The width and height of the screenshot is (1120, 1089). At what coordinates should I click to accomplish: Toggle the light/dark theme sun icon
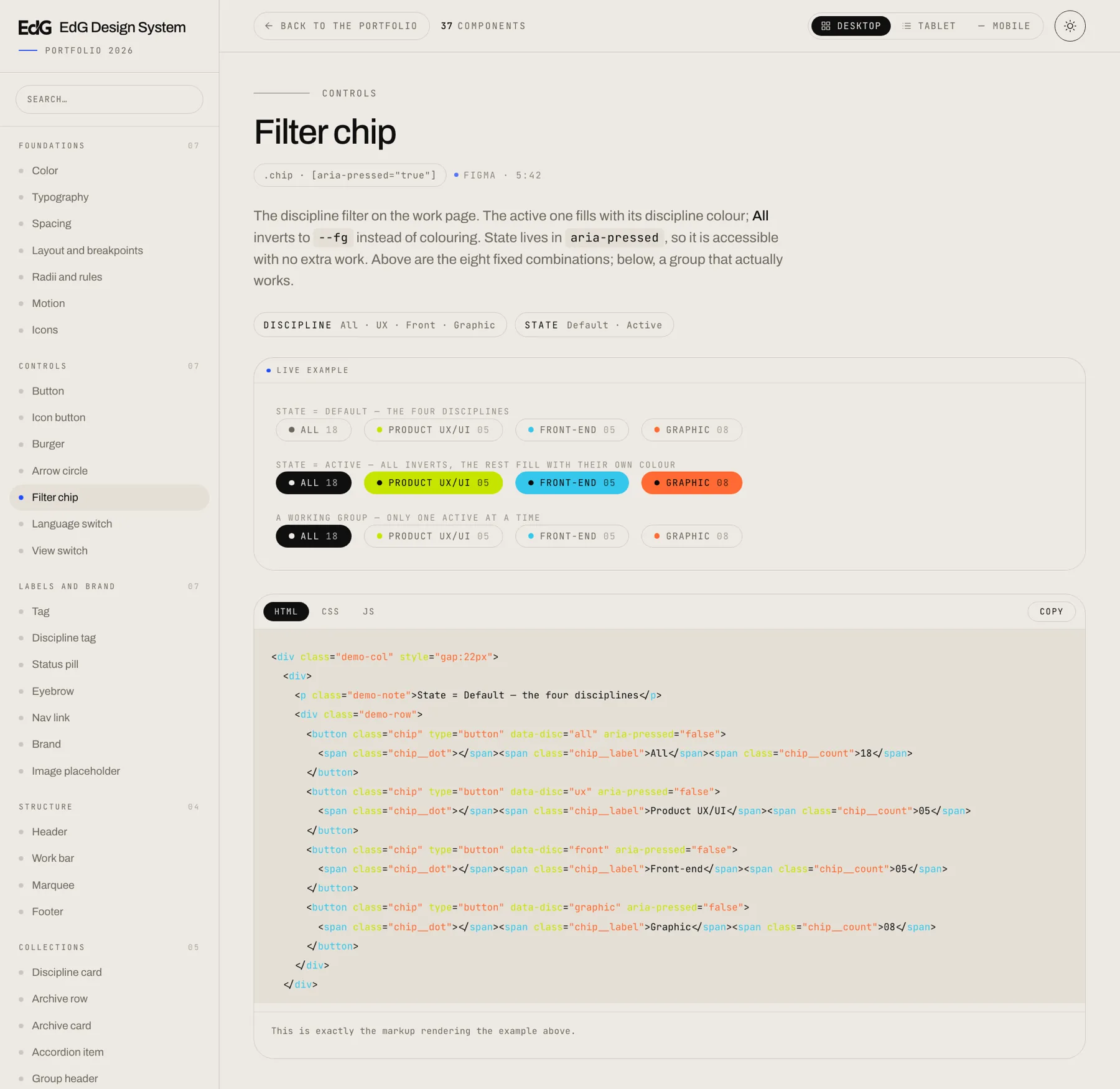click(1070, 26)
